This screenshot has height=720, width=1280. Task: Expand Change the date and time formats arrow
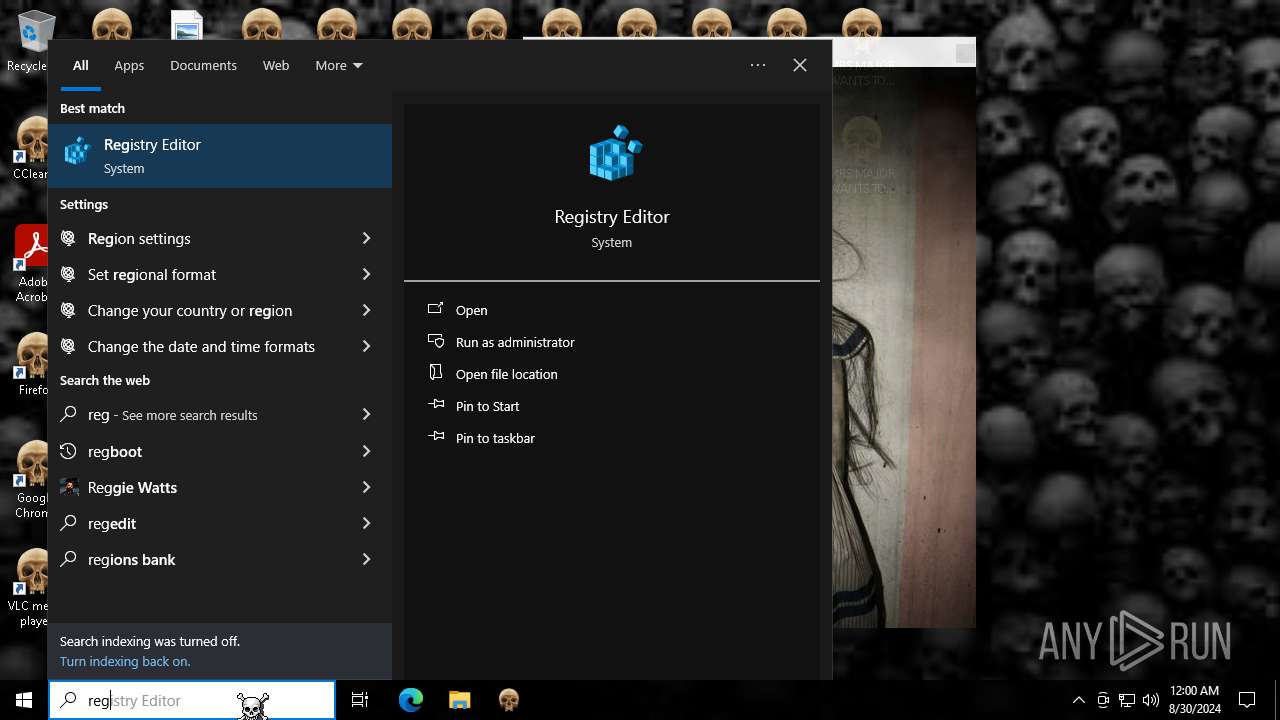click(x=366, y=346)
